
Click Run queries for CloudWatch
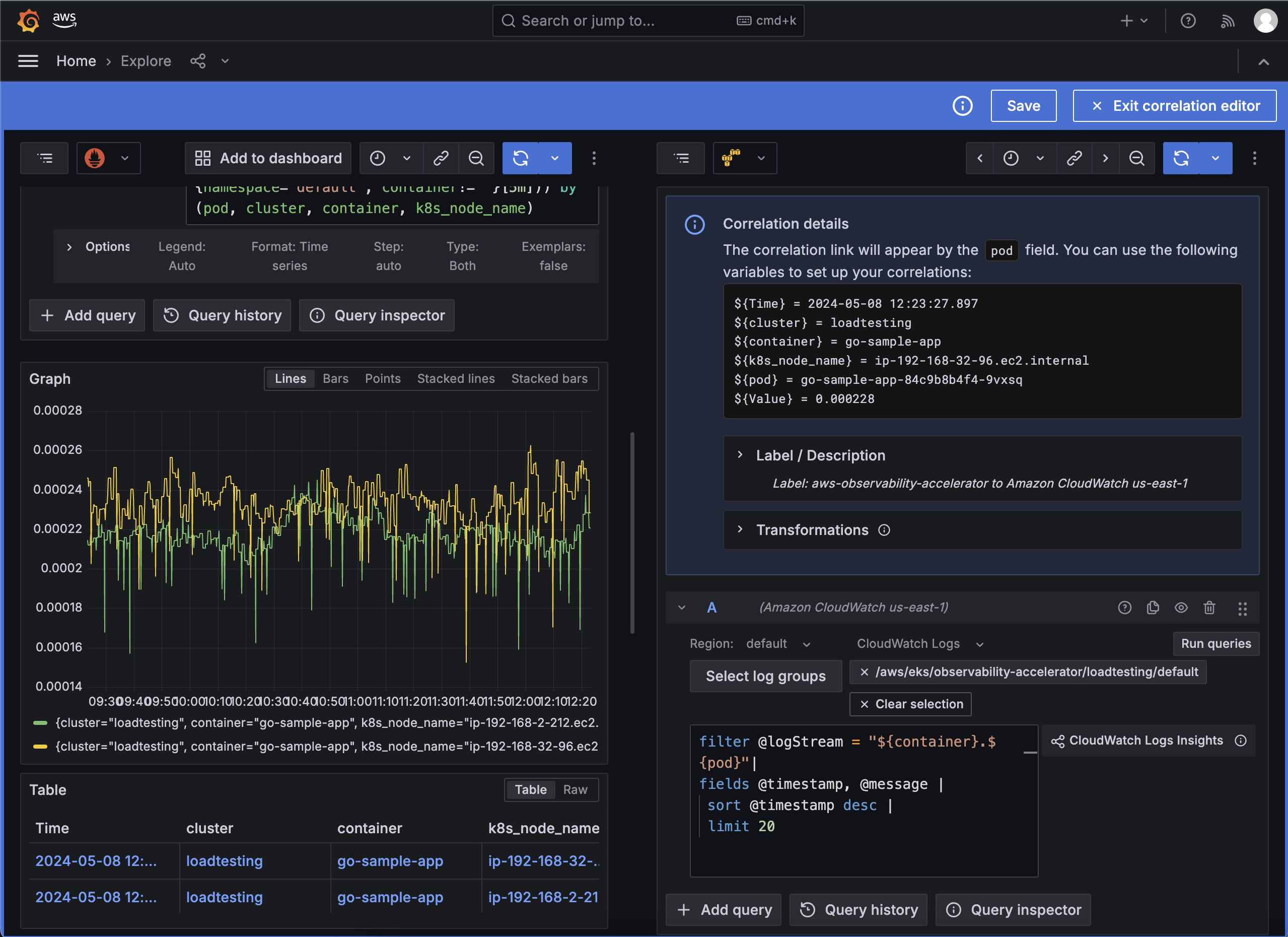point(1216,643)
